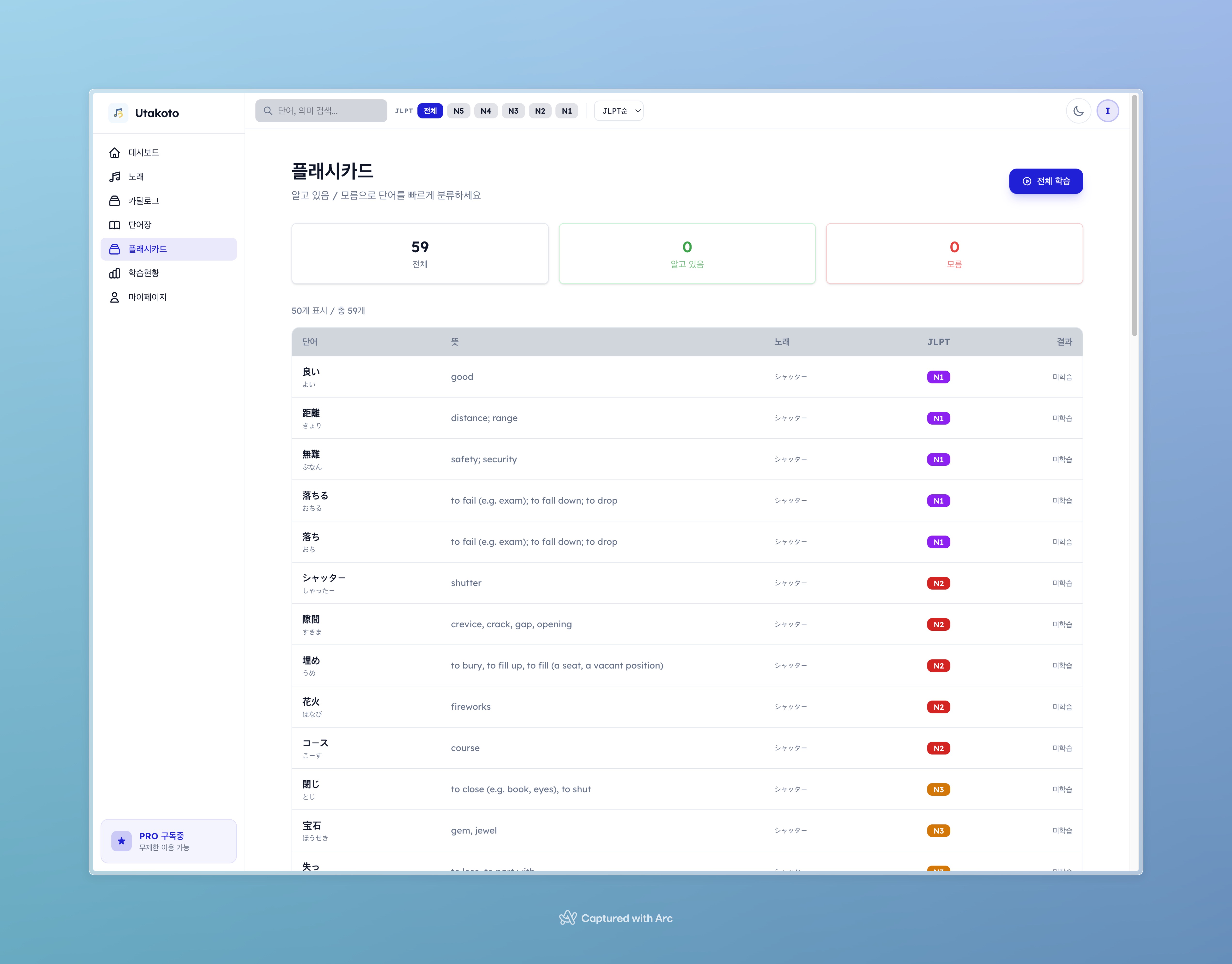Screen dimensions: 1232x964
Task: Open user avatar profile menu
Action: pos(1107,111)
